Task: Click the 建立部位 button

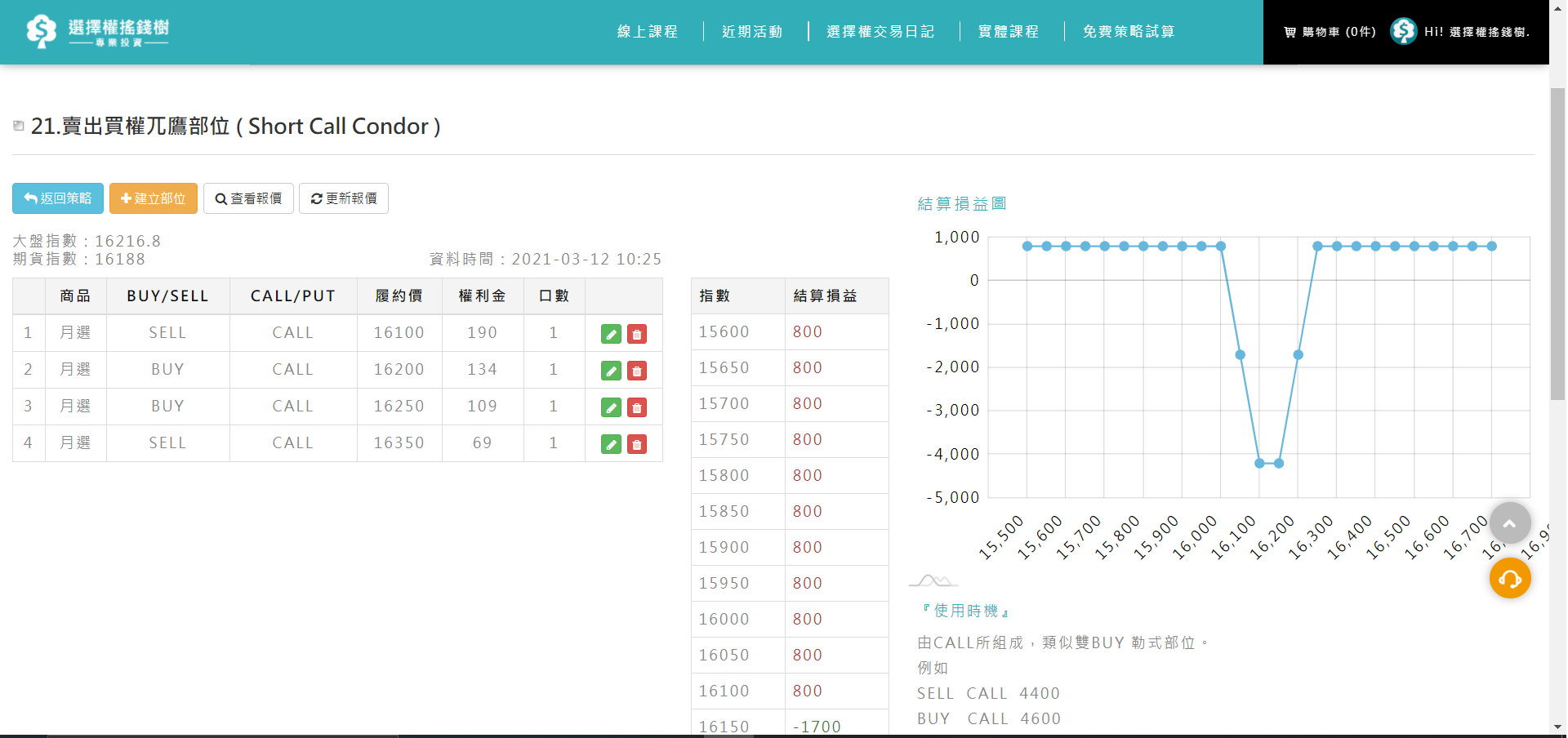Action: (154, 198)
